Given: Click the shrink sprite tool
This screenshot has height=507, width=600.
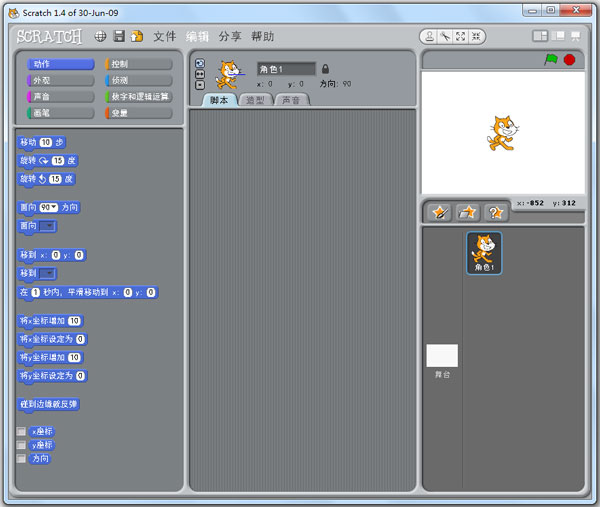Looking at the screenshot, I should (x=474, y=36).
